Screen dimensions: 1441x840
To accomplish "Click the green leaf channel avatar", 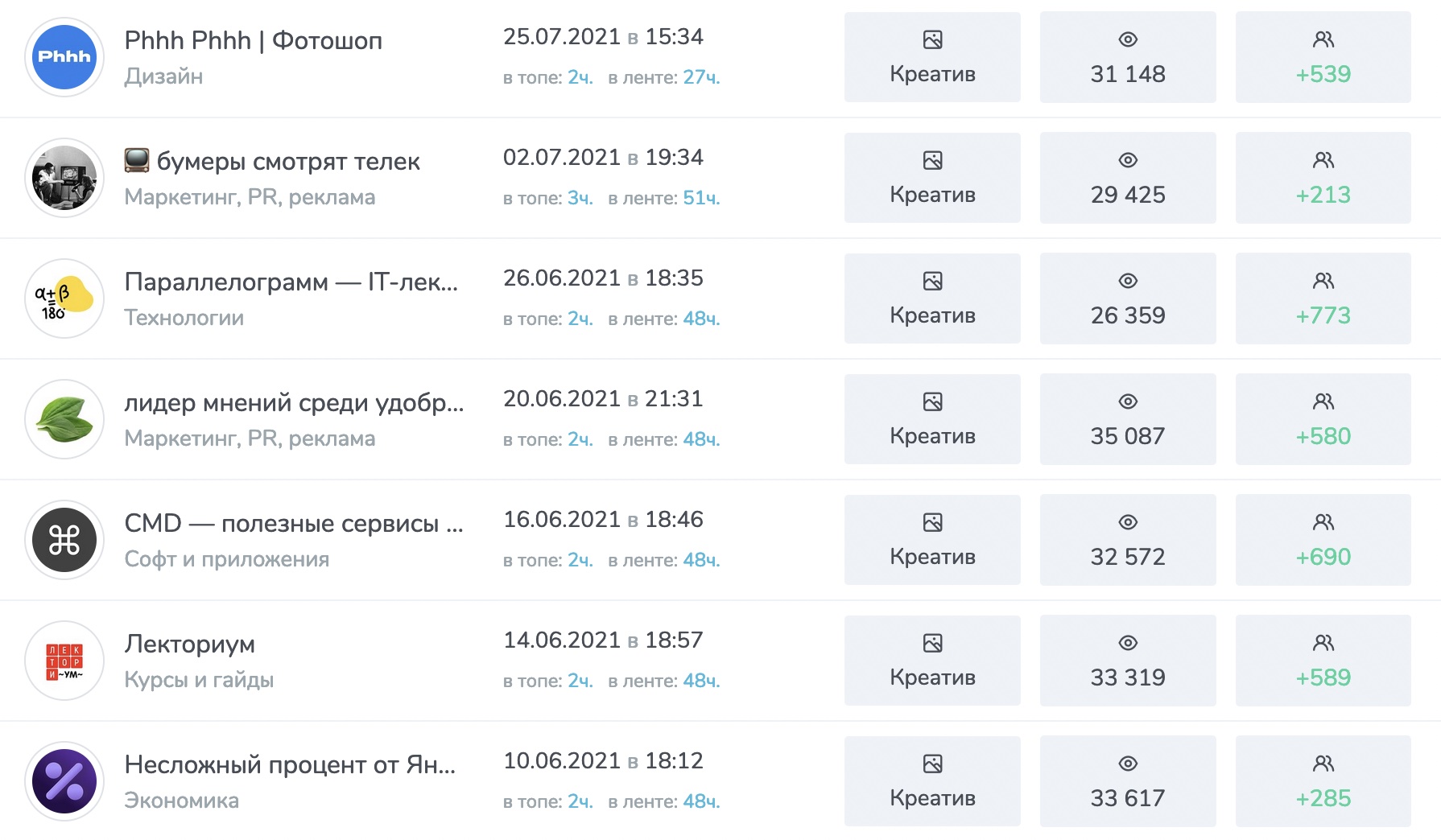I will coord(64,419).
